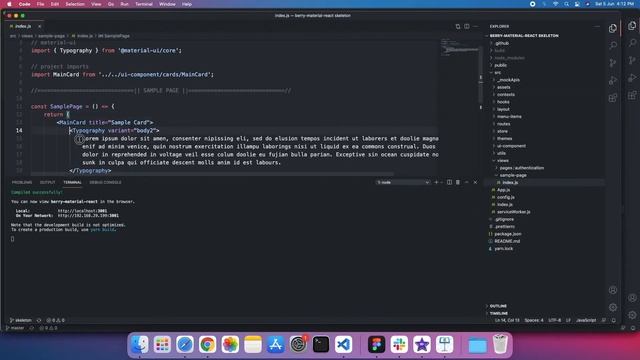Image resolution: width=640 pixels, height=360 pixels.
Task: Open Run and Debug in the front window's activity bar
Action: 613,80
